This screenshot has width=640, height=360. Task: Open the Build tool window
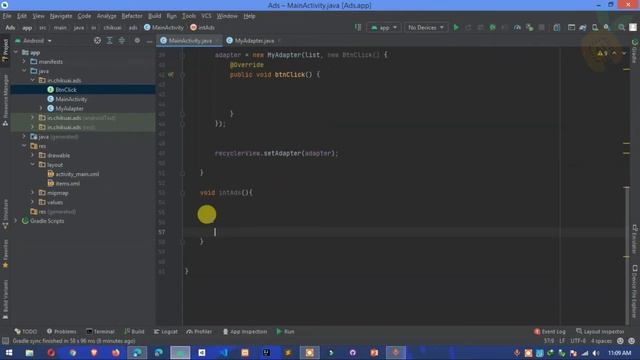click(134, 331)
